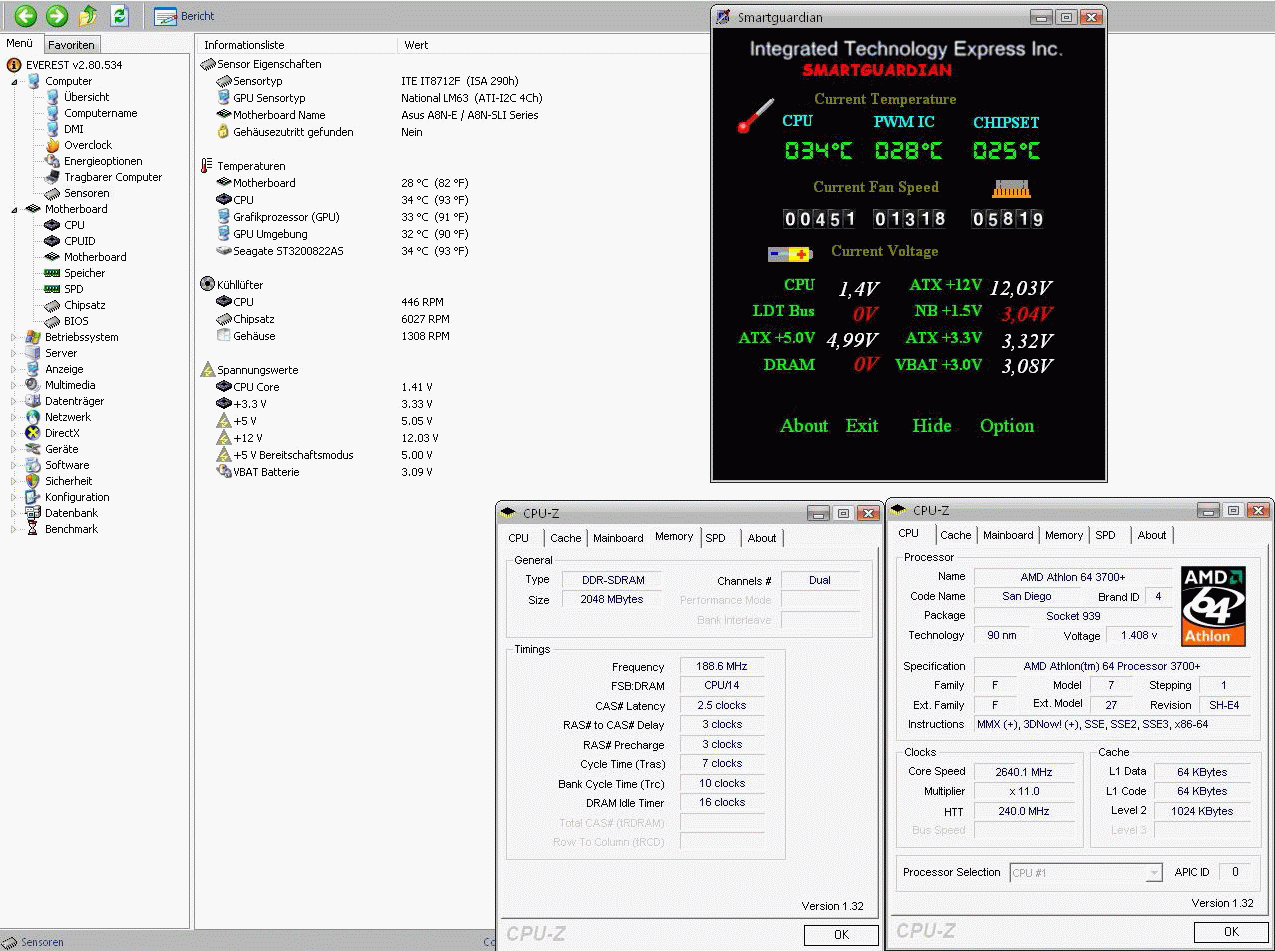Click the green Forward arrow in EVEREST toolbar
This screenshot has width=1275, height=951.
(x=57, y=15)
